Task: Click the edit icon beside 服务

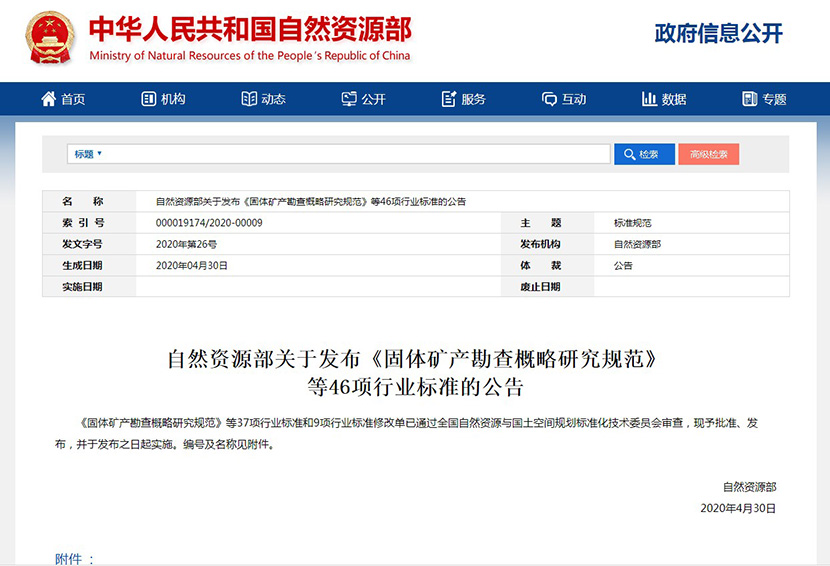Action: [449, 98]
